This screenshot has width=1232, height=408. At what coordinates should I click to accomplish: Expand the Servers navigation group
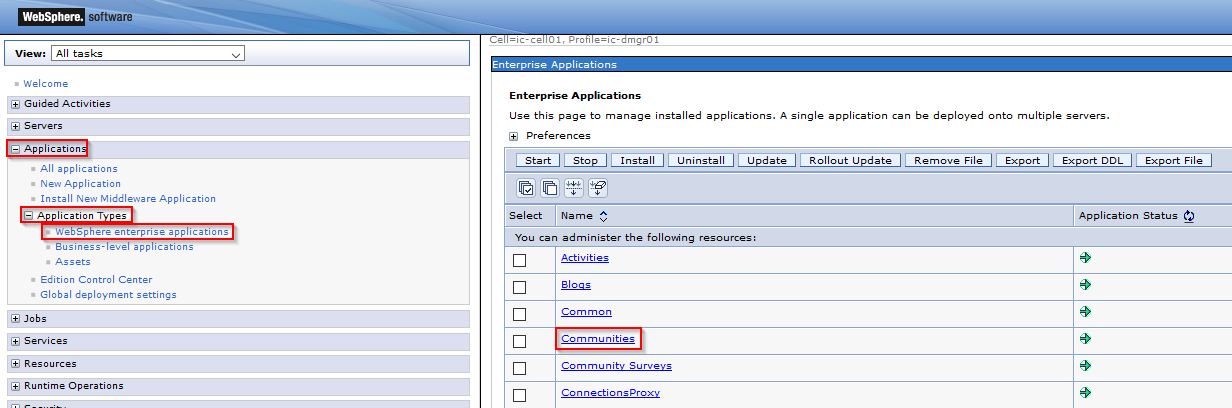[15, 126]
